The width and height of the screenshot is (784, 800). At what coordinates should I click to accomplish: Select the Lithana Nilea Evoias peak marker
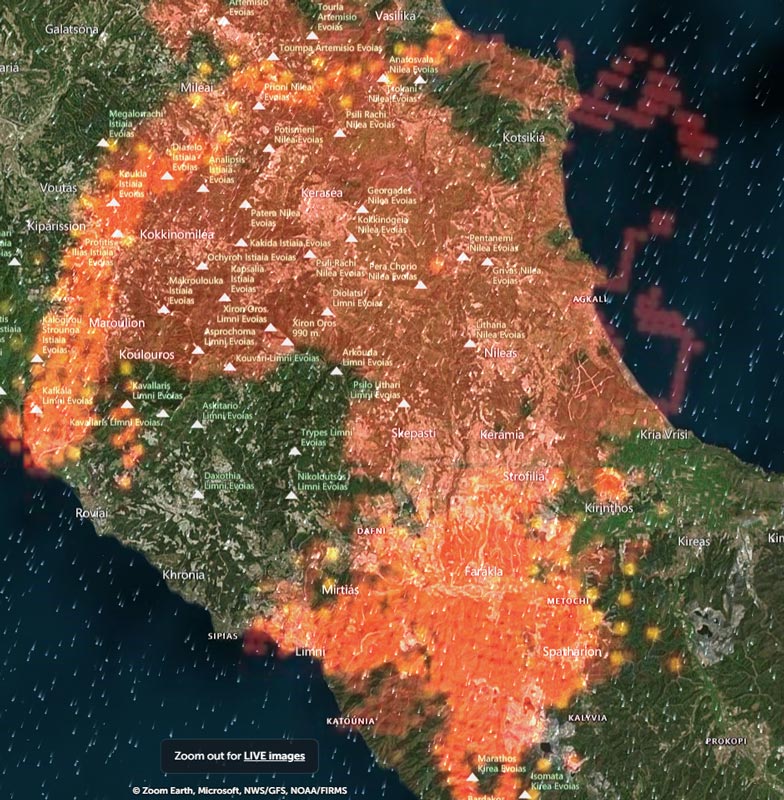470,343
